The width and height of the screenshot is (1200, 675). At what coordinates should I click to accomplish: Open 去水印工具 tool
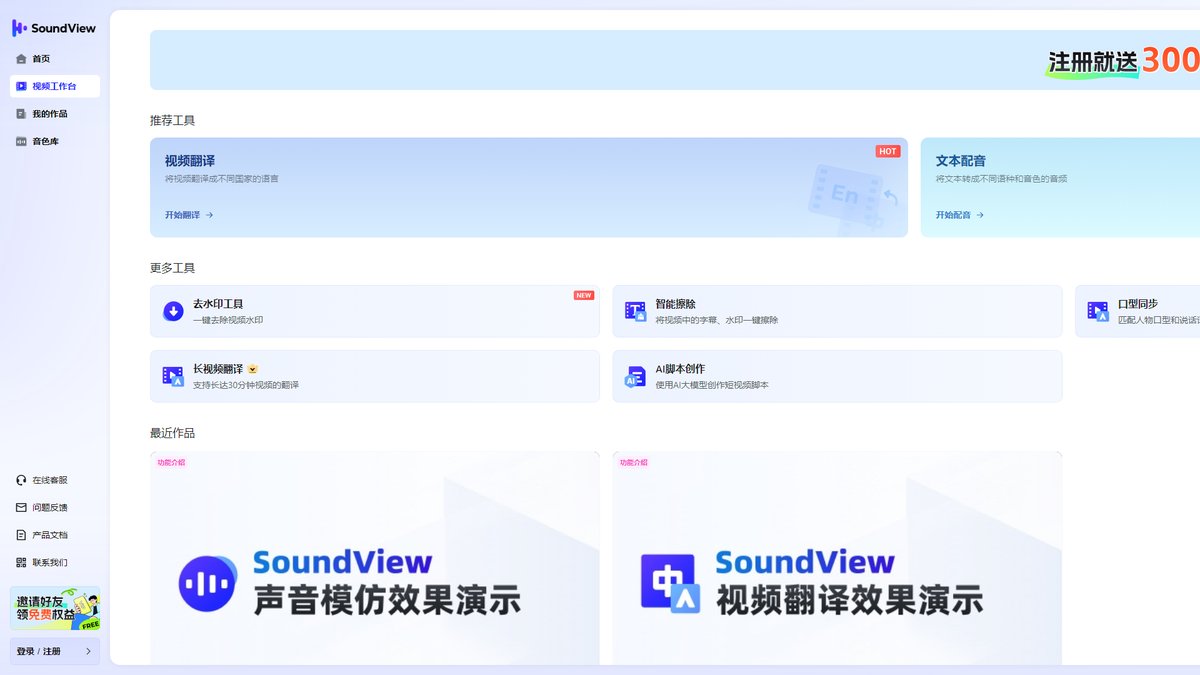click(x=375, y=311)
